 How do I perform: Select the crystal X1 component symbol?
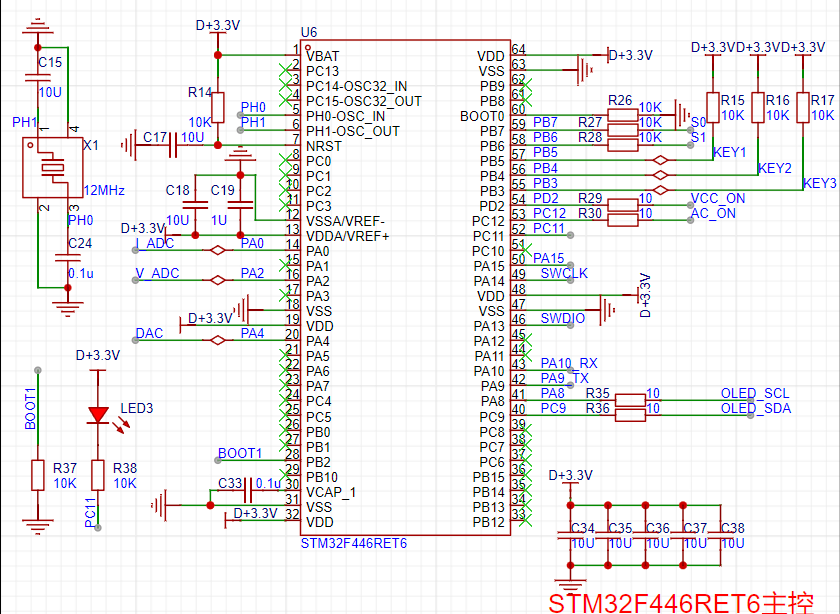(x=52, y=168)
